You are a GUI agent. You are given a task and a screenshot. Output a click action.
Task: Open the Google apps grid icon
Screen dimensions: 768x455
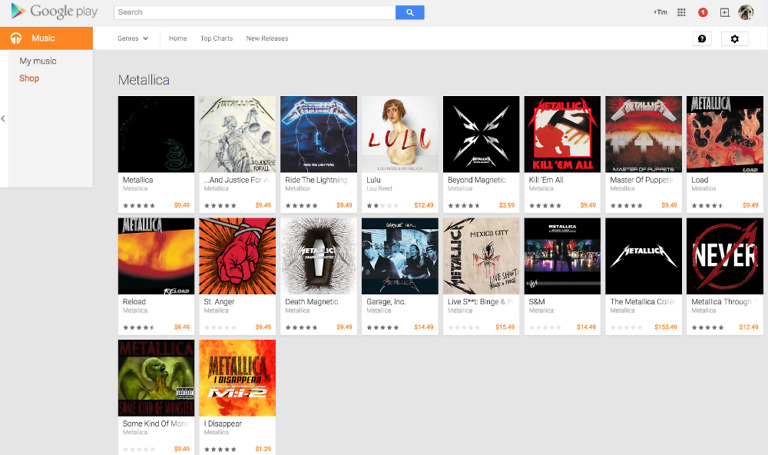point(681,12)
